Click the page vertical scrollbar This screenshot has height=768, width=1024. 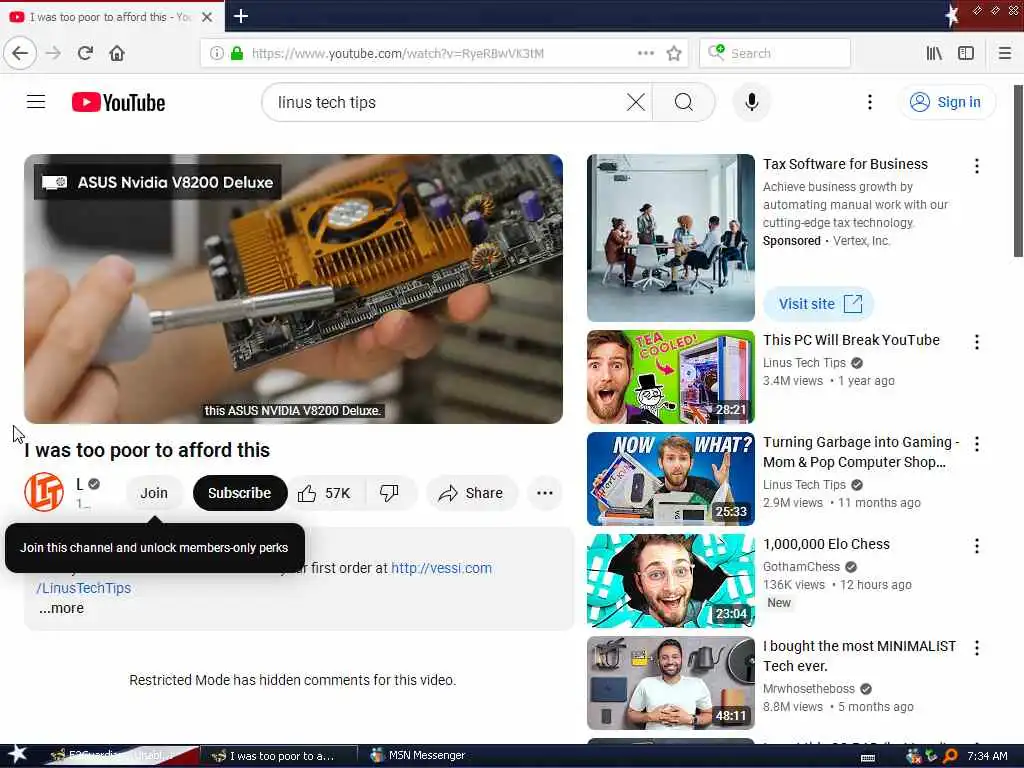click(x=1018, y=171)
